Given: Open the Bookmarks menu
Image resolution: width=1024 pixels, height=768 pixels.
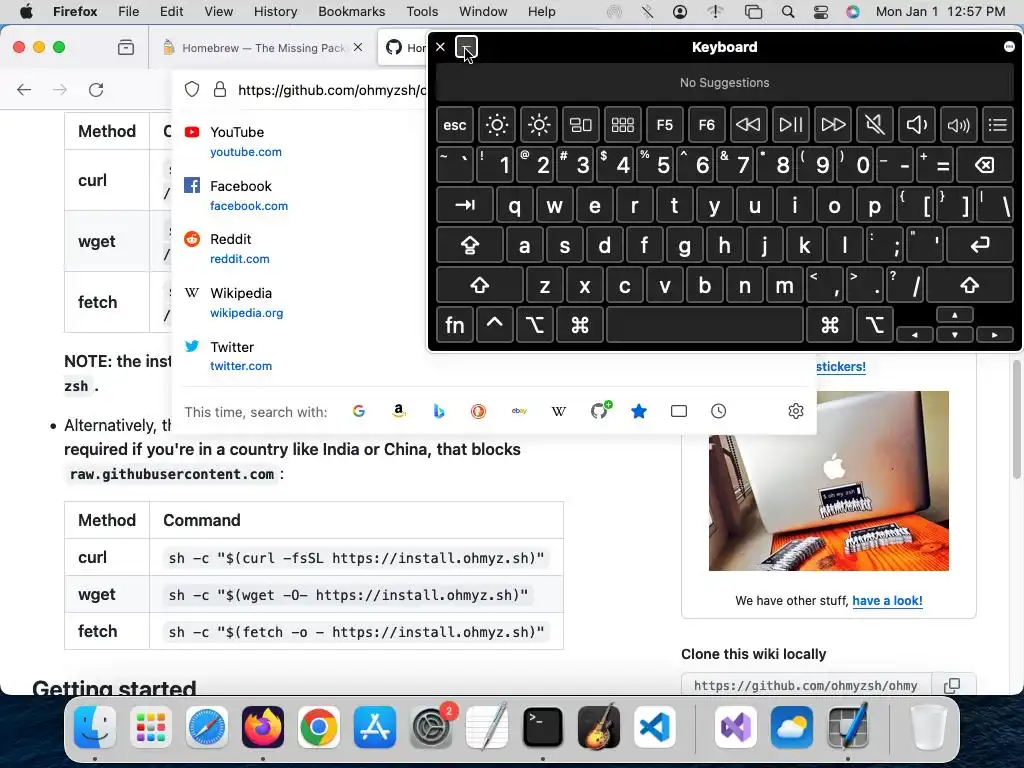Looking at the screenshot, I should (x=351, y=12).
